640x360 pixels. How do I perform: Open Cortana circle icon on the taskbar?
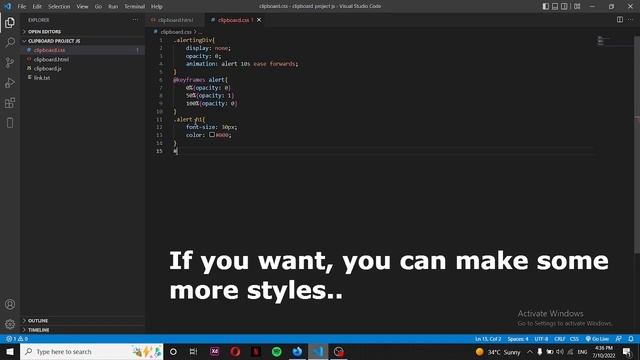[173, 351]
